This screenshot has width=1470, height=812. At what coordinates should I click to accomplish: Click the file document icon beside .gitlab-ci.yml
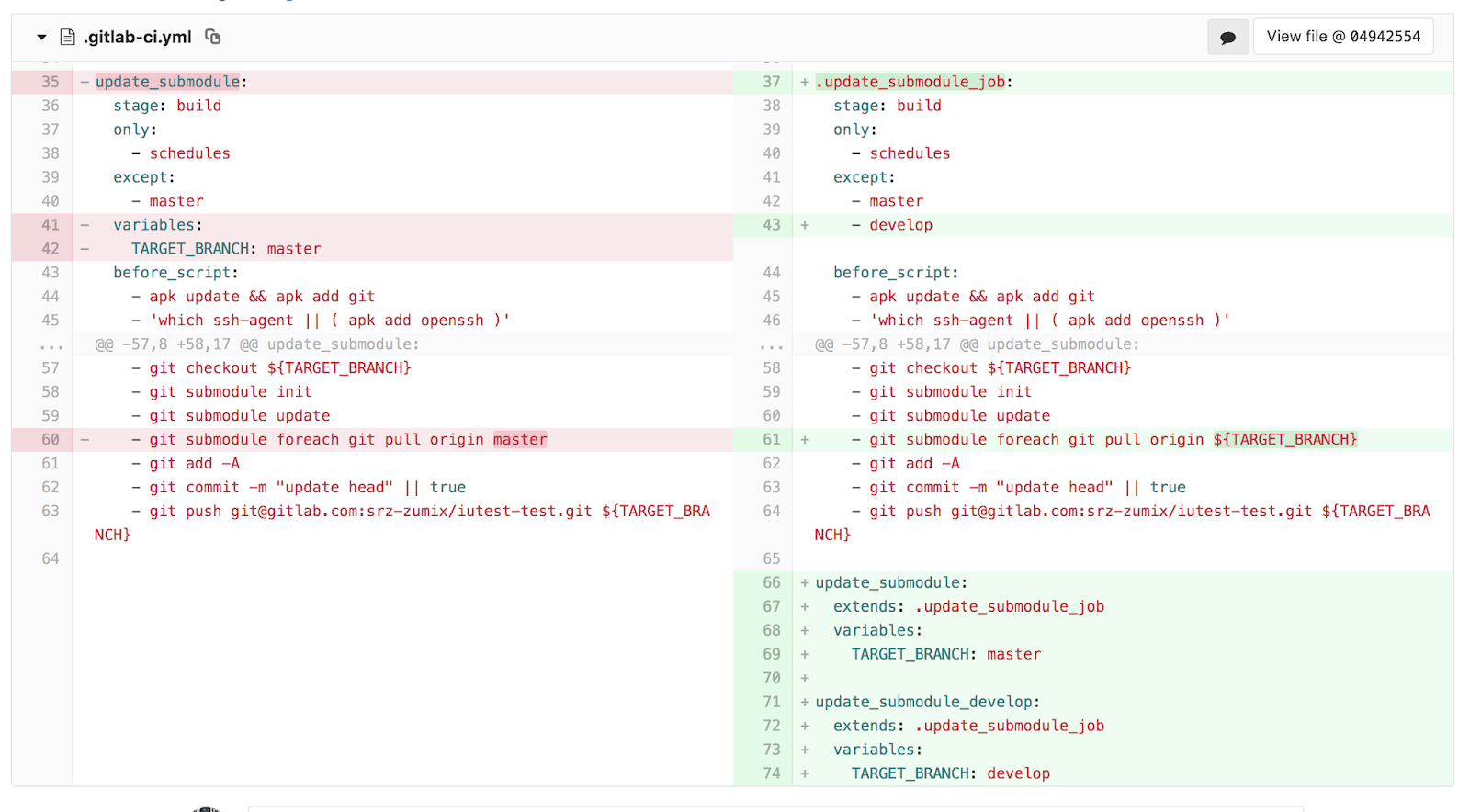67,37
